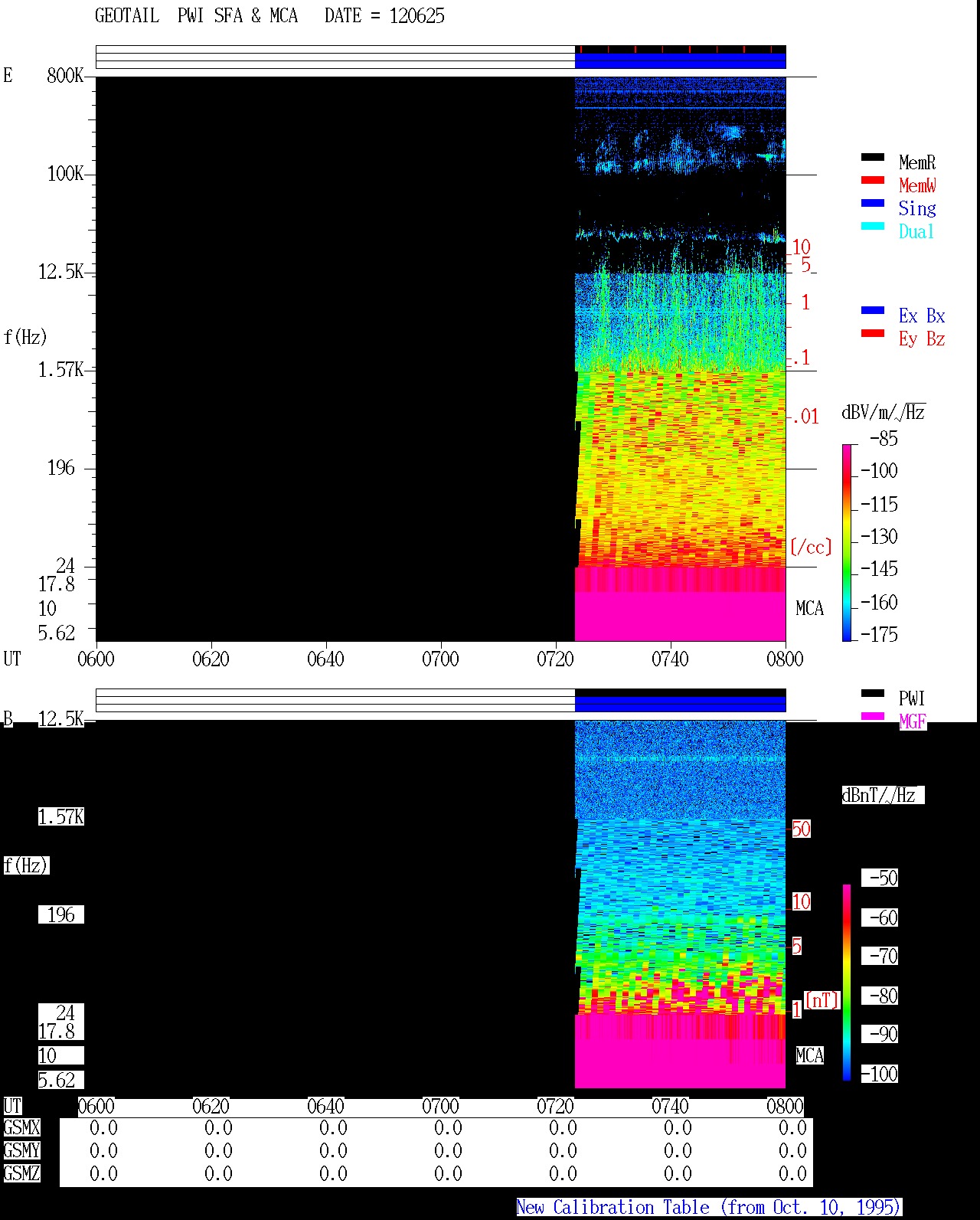Screen dimensions: 980x1220
Task: Click the GSMY row label
Action: 21,1150
